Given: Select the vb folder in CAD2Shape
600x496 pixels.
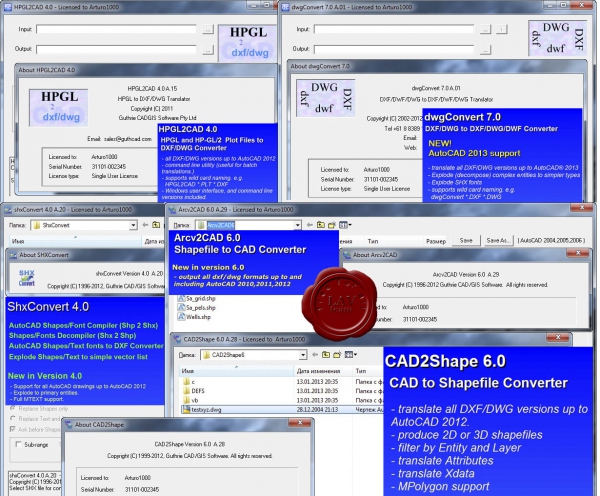Looking at the screenshot, I should point(191,400).
